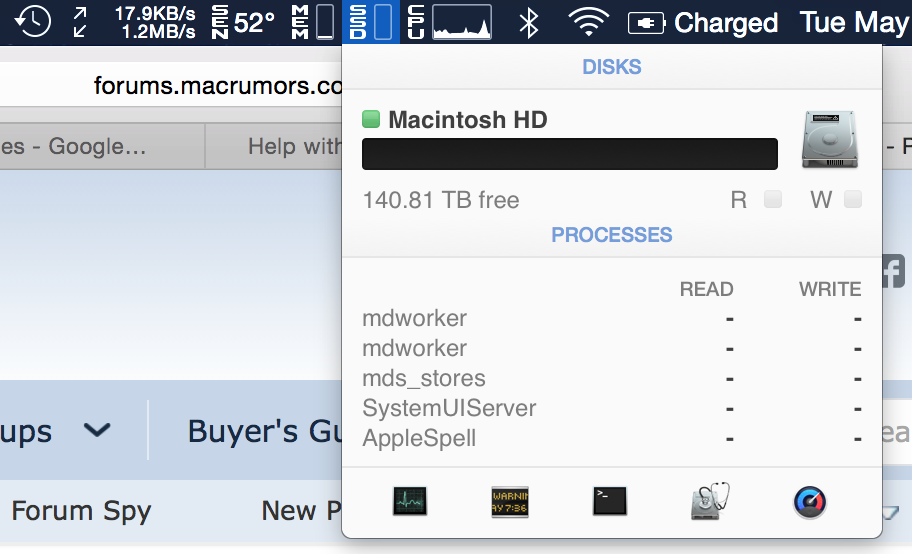
Task: Click the READ column header
Action: click(x=707, y=289)
